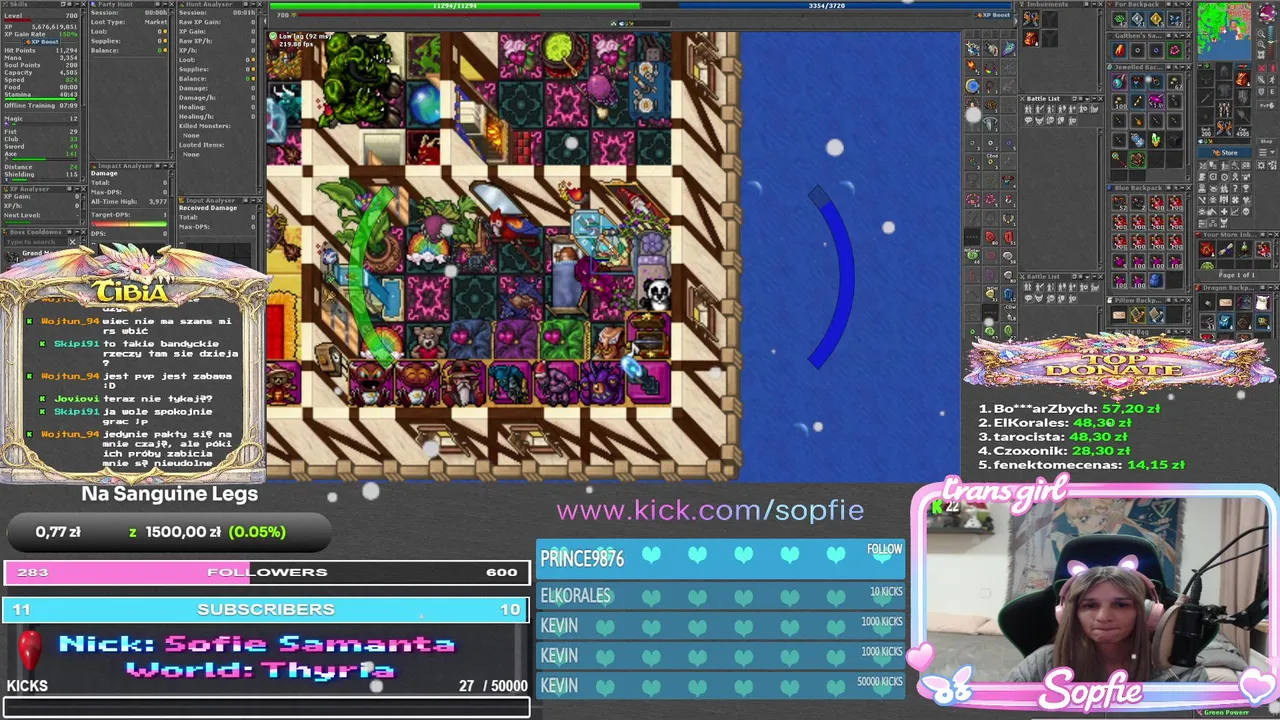Open the gear settings icon
The height and width of the screenshot is (720, 1280).
[1261, 165]
